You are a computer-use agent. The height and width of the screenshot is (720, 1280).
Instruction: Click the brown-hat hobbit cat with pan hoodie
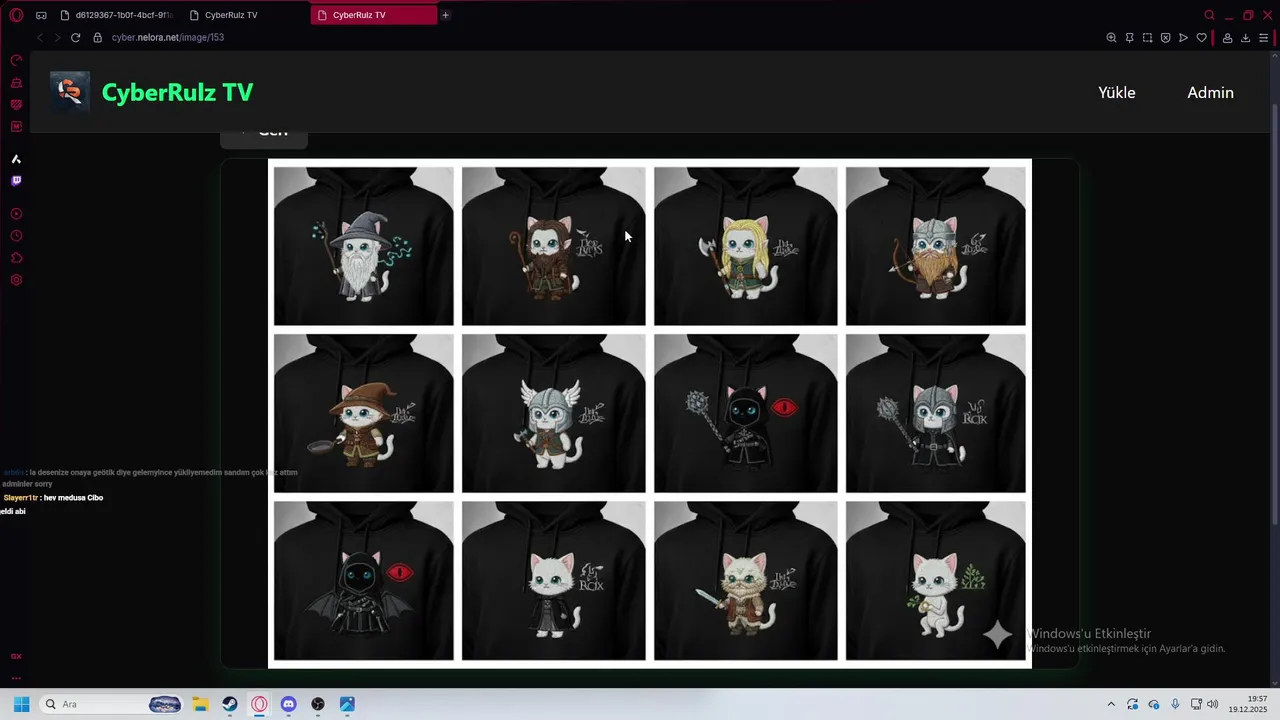click(363, 413)
